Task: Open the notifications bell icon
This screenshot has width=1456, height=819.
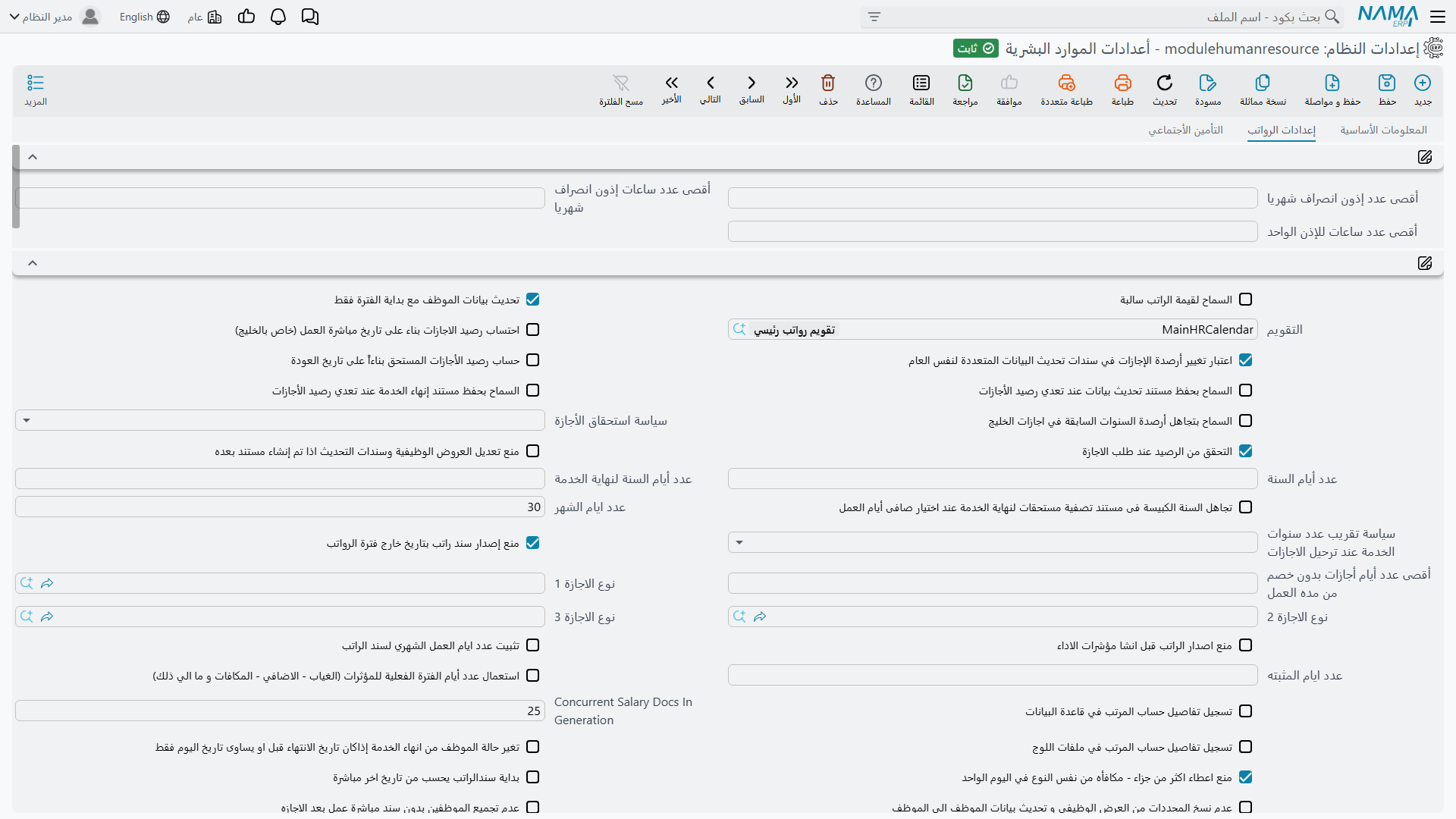Action: click(x=278, y=17)
